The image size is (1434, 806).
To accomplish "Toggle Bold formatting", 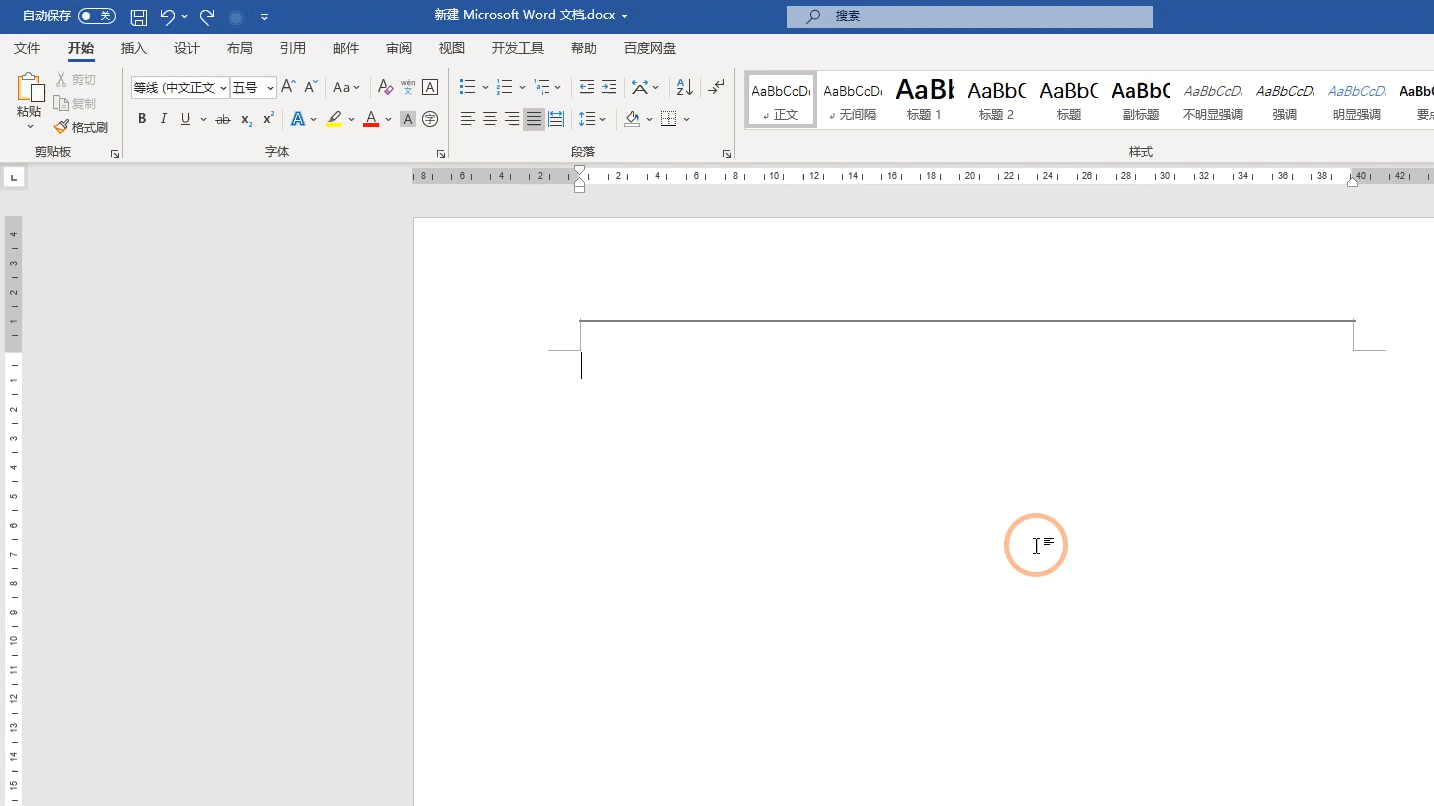I will tap(142, 119).
